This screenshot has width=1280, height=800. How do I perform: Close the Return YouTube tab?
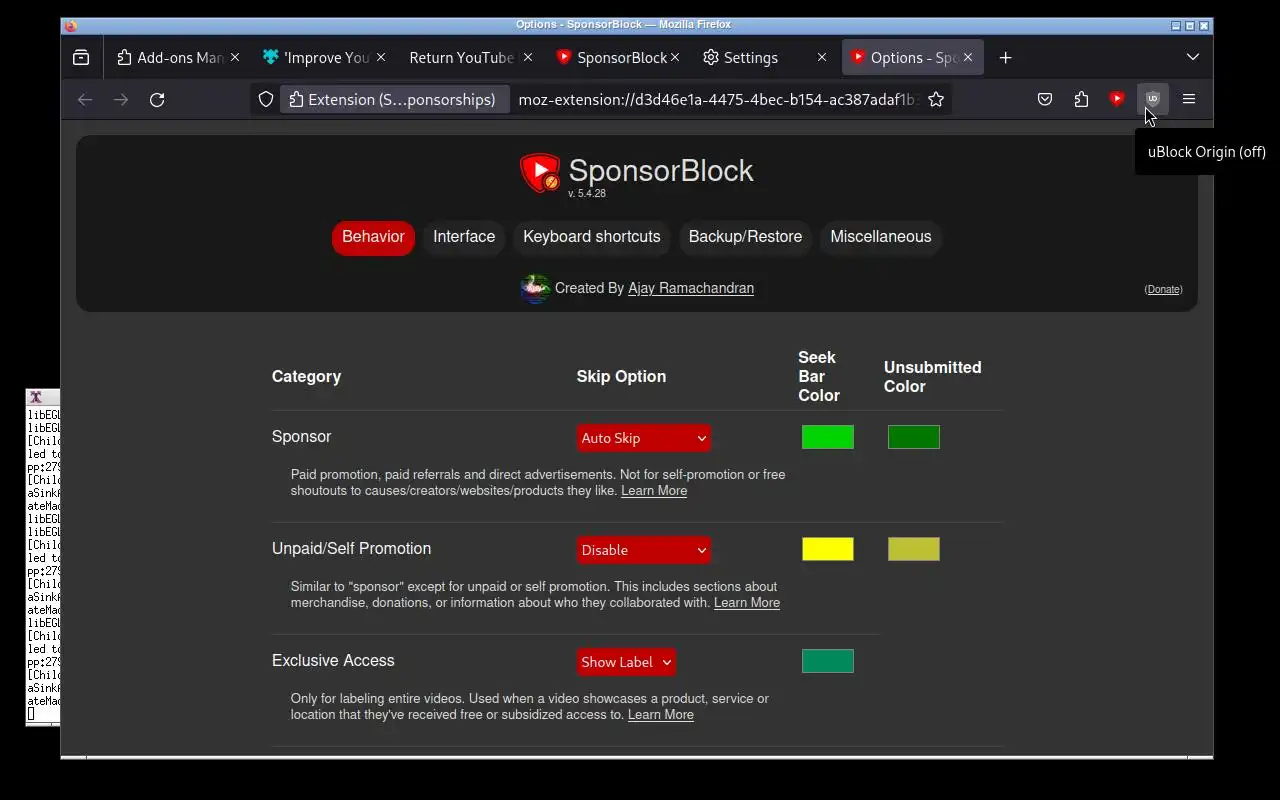[x=528, y=58]
